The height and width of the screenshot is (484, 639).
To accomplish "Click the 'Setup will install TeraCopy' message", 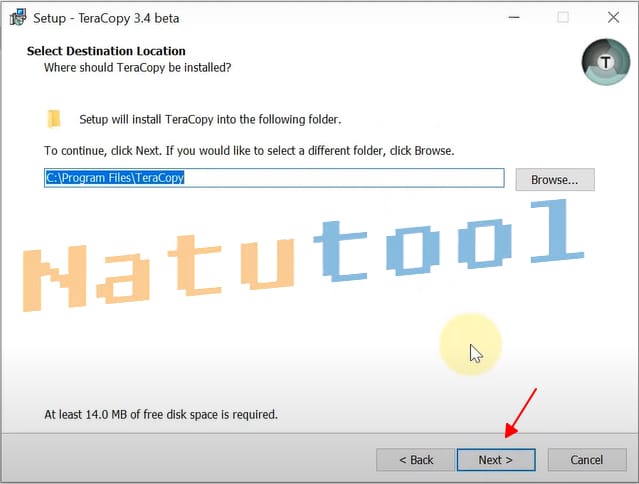I will 210,119.
